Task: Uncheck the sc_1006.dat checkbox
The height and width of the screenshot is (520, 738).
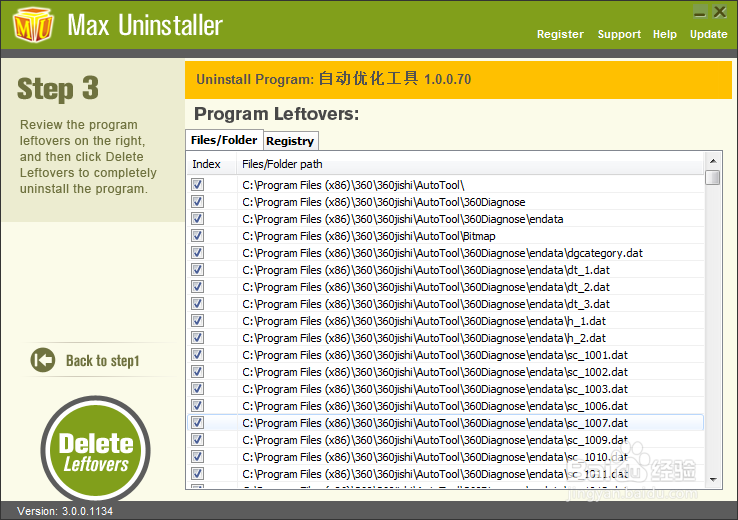Action: tap(198, 405)
